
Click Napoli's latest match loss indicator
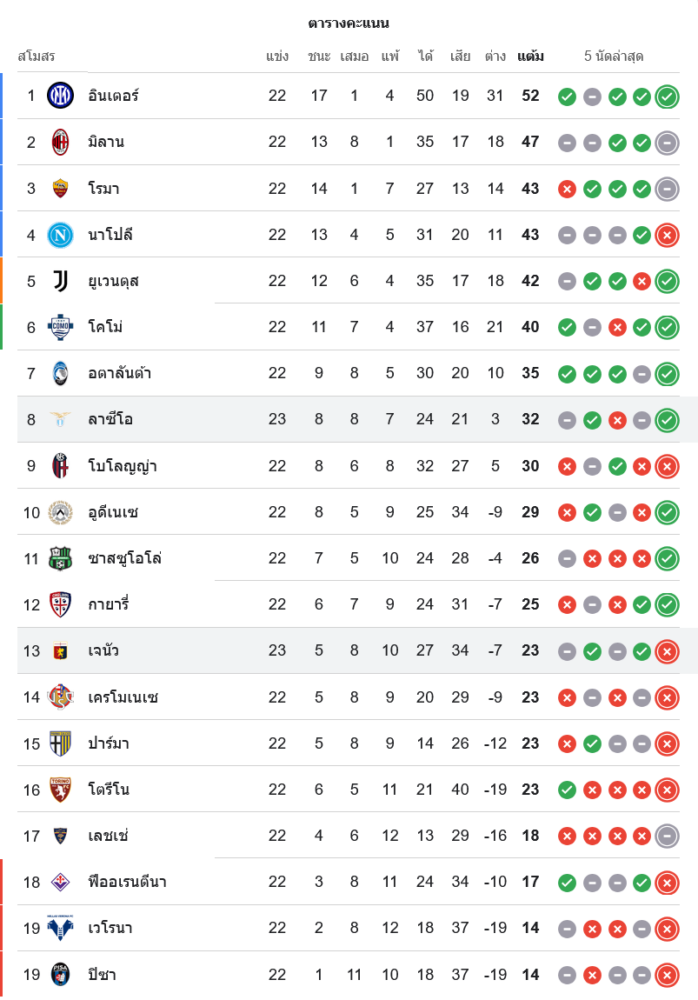pos(667,235)
